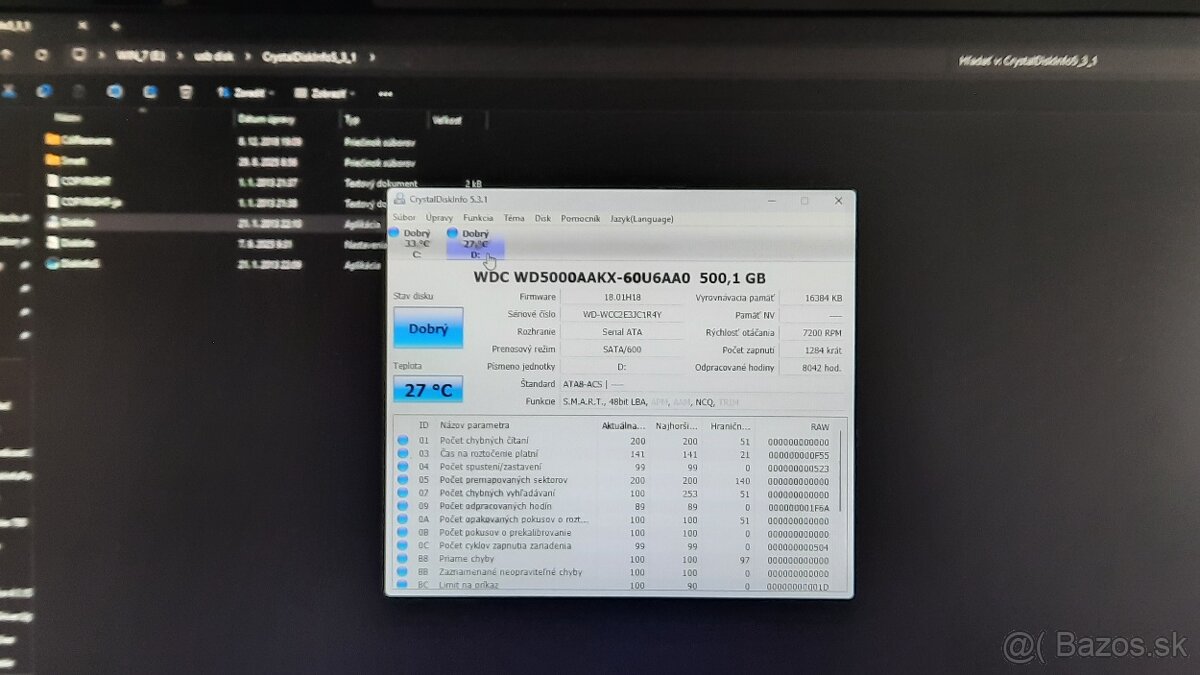Click the "..." see-more icon in Explorer toolbar
Image resolution: width=1200 pixels, height=675 pixels.
(x=385, y=93)
